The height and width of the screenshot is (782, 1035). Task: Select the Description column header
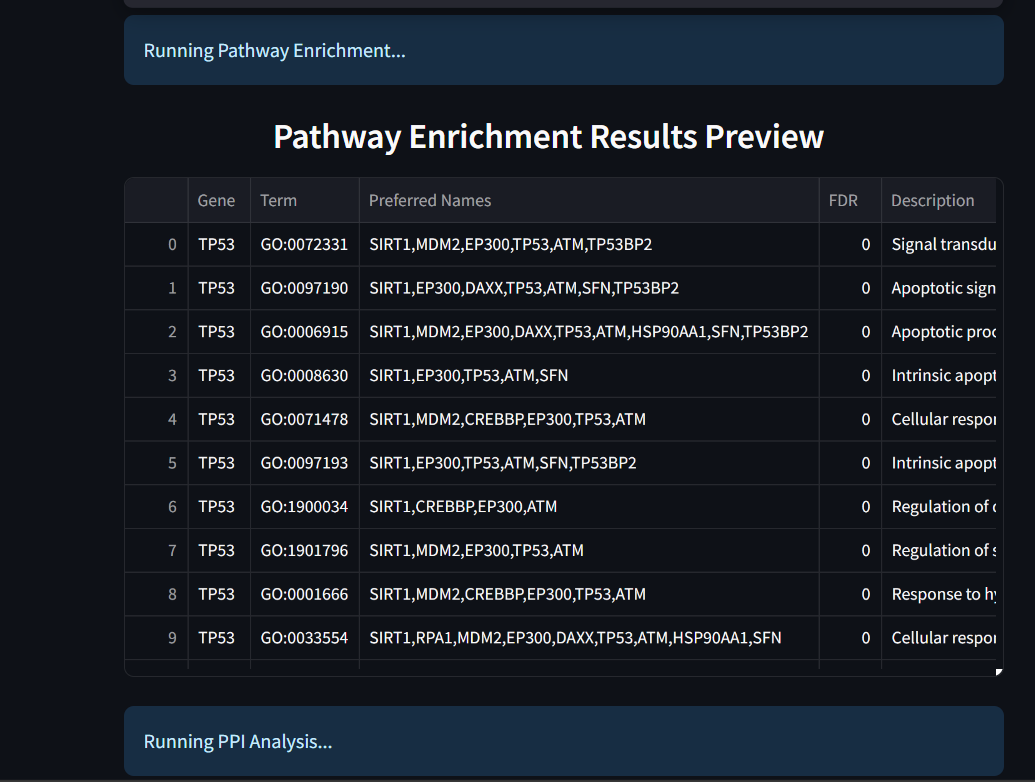pos(932,200)
